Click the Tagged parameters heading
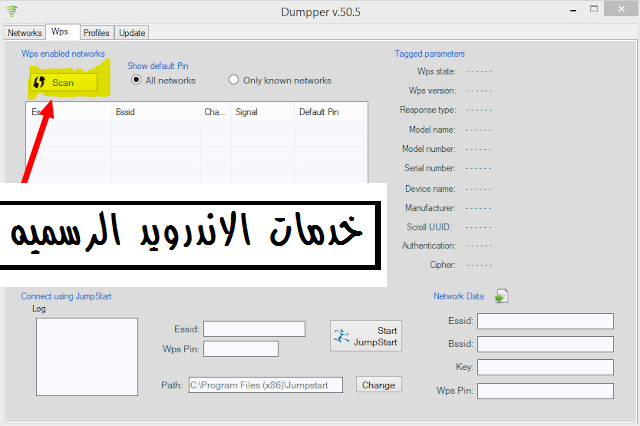The image size is (640, 426). pyautogui.click(x=429, y=54)
